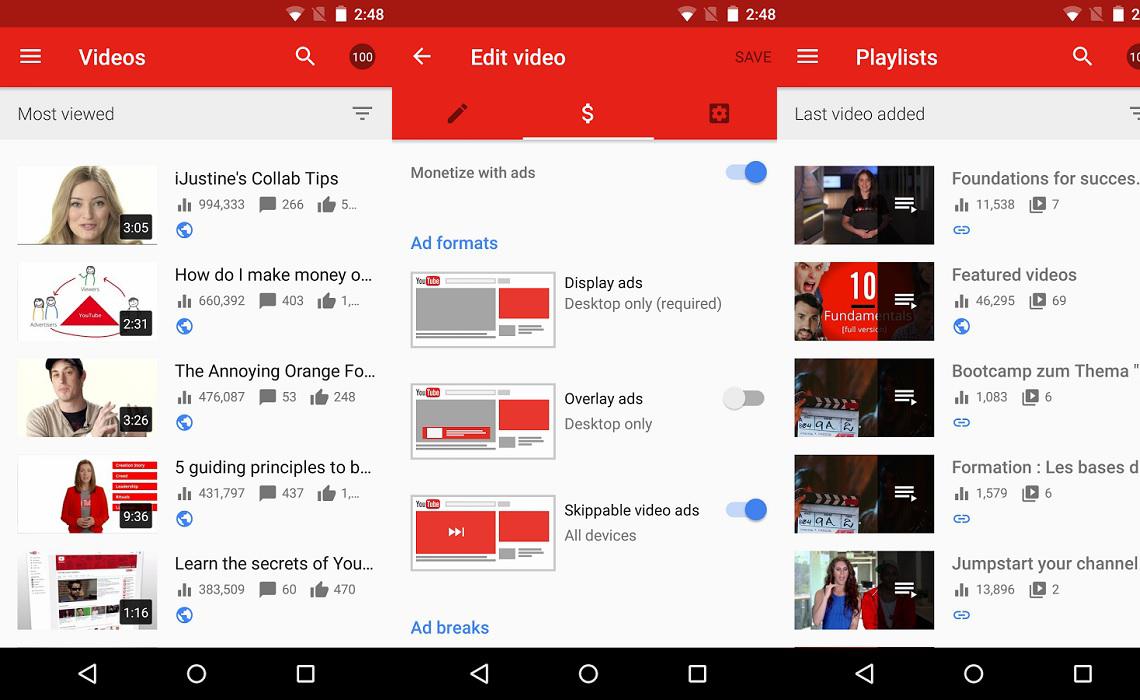Open the navigation menu on Videos screen
Viewport: 1140px width, 700px height.
(x=29, y=57)
